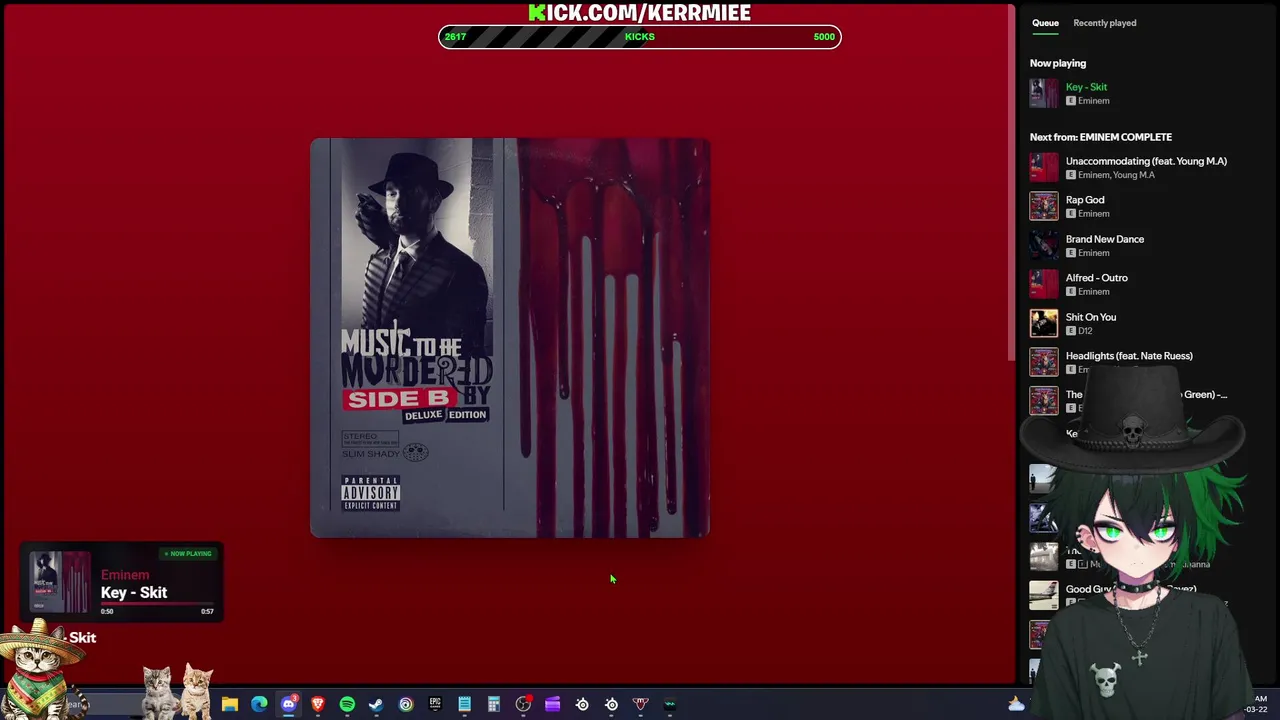The width and height of the screenshot is (1280, 720).
Task: Click the weather icon in system tray
Action: pos(1016,704)
